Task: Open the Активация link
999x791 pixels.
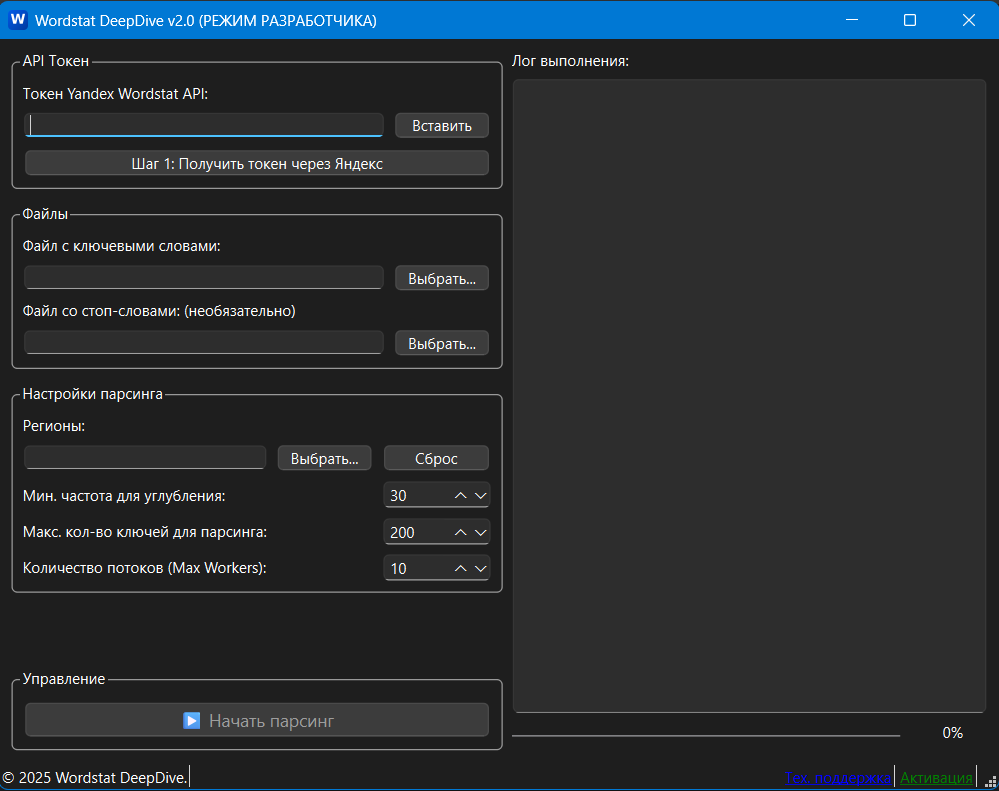Action: pyautogui.click(x=936, y=777)
